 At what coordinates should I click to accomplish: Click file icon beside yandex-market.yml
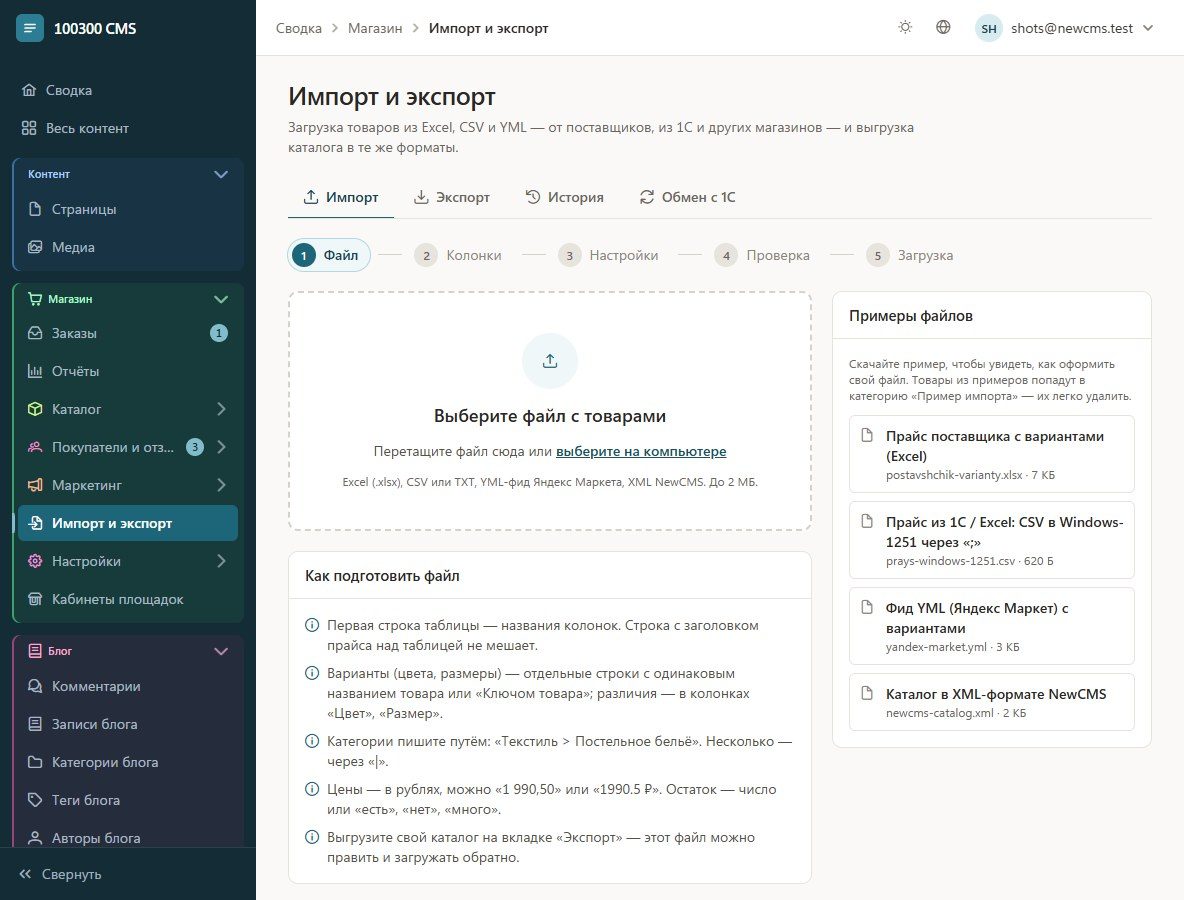click(868, 607)
